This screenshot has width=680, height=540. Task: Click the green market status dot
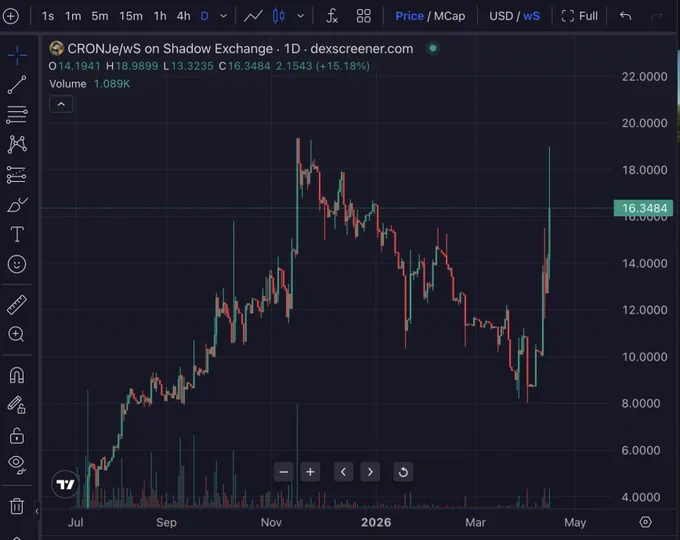432,49
